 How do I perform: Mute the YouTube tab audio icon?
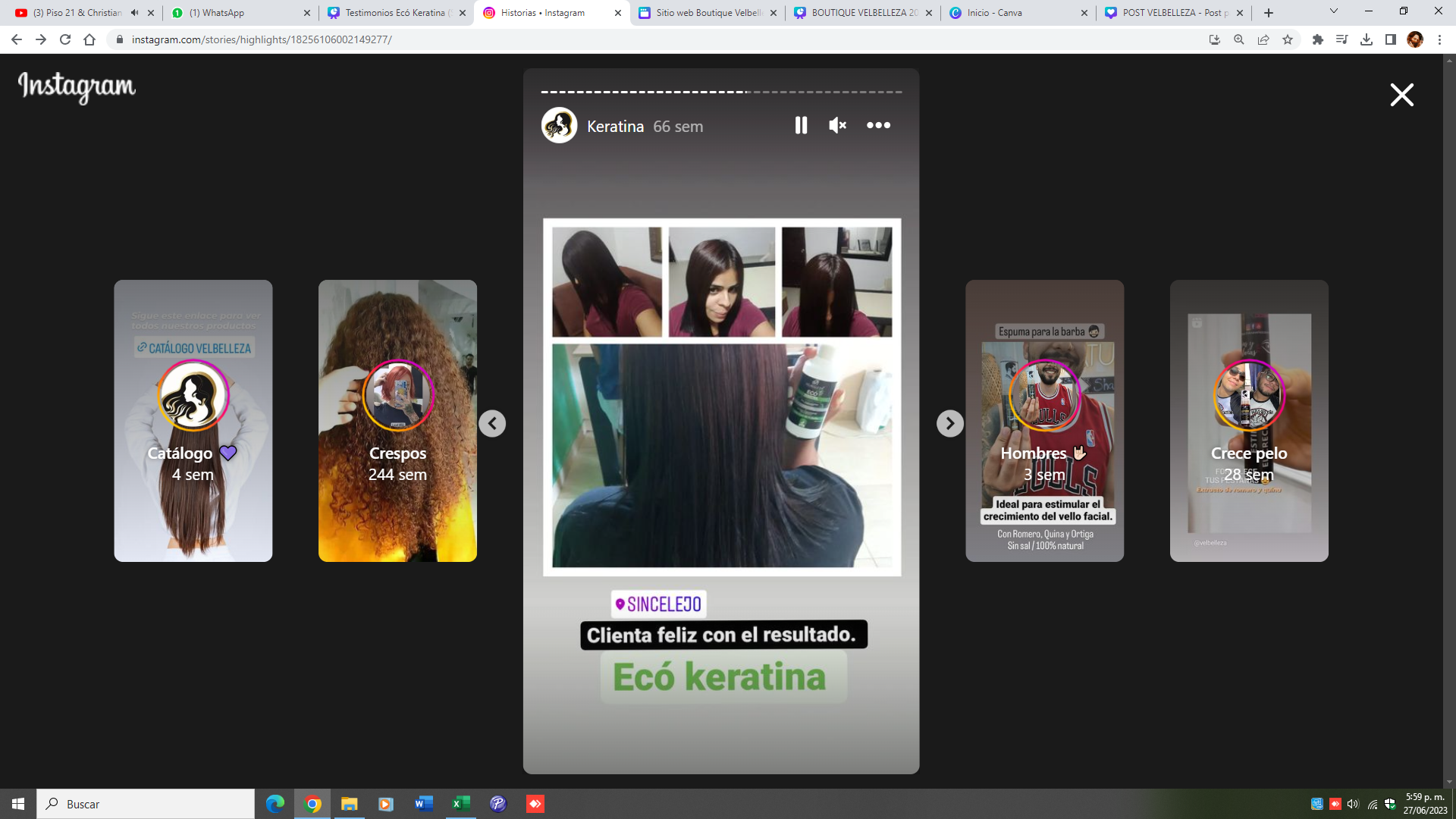[x=134, y=13]
